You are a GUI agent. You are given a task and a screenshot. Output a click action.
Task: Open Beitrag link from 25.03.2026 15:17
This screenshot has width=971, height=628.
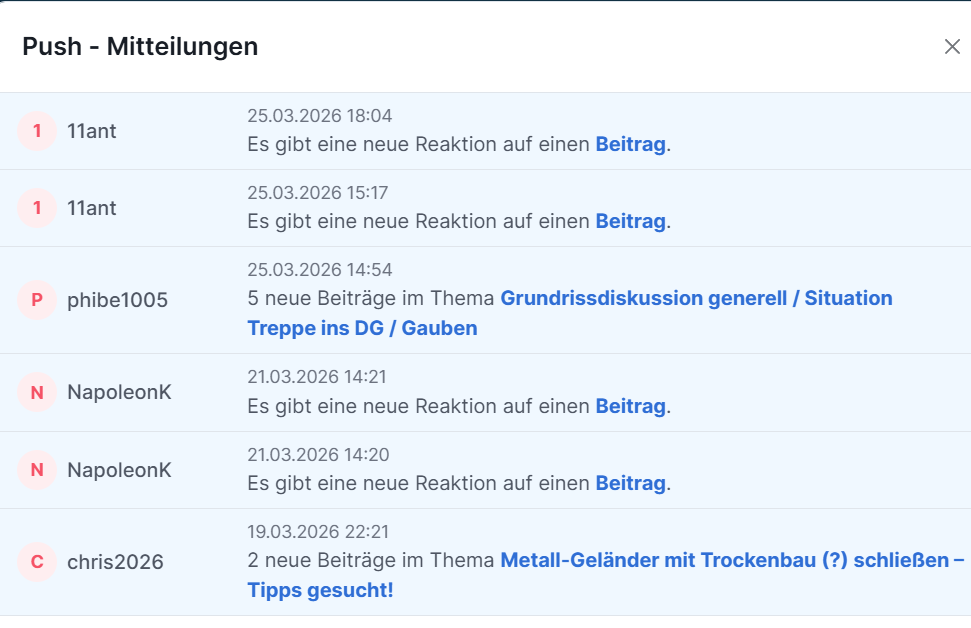point(630,221)
